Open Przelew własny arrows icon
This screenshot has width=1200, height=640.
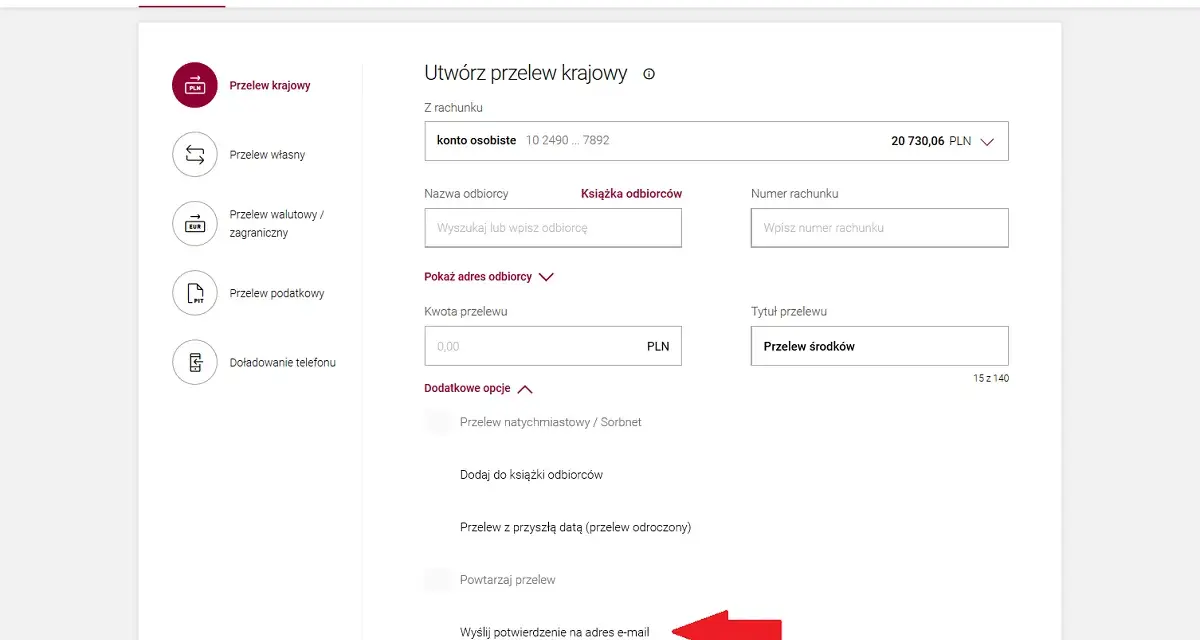(195, 155)
